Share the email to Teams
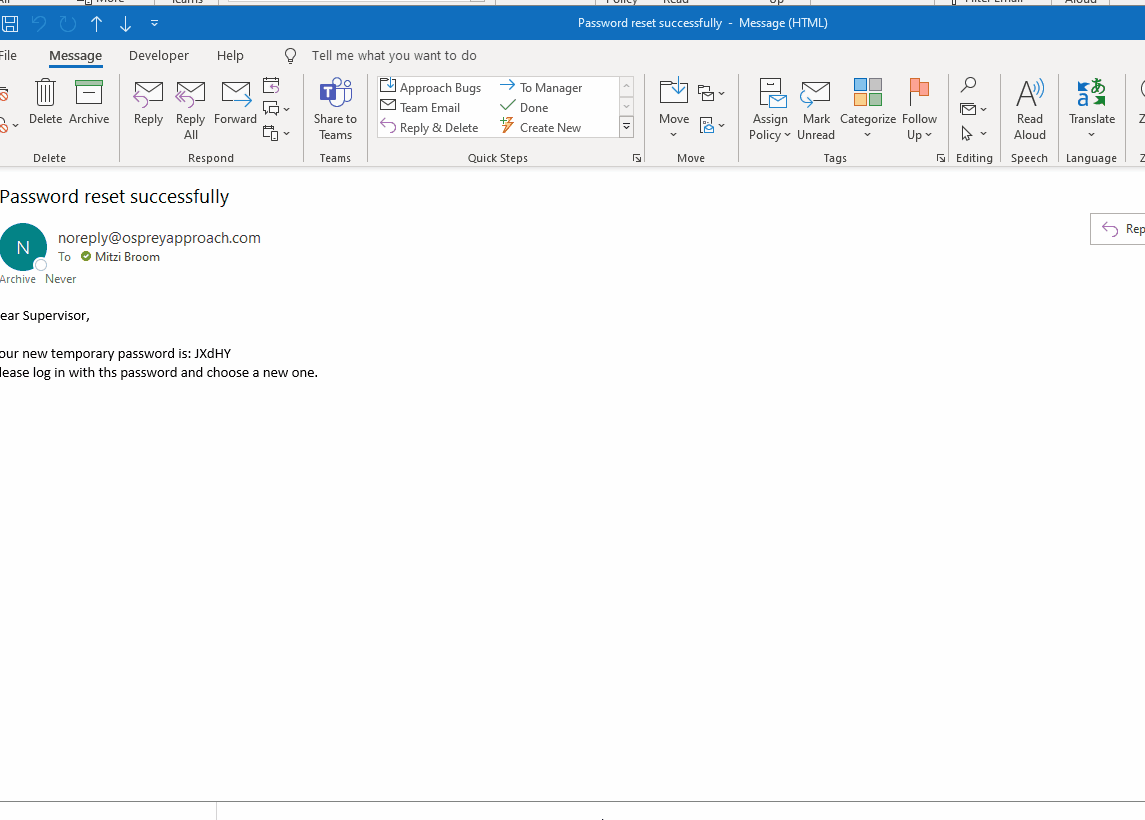Screen dimensions: 1145x820 pos(335,110)
